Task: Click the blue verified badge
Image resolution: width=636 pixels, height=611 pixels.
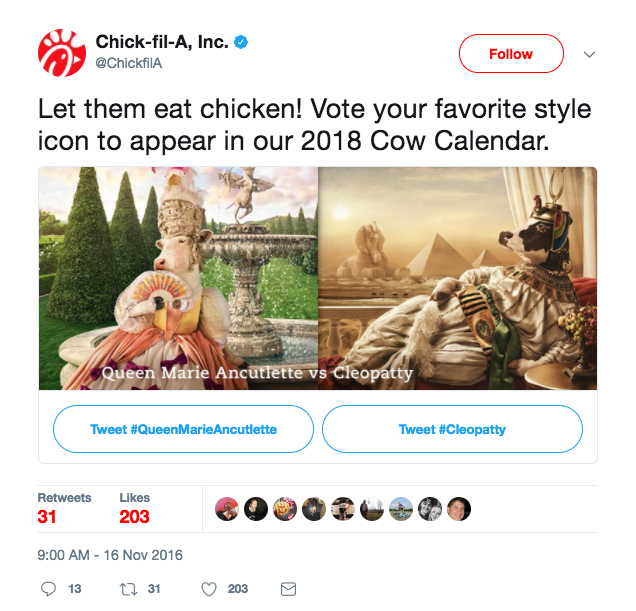Action: click(241, 42)
